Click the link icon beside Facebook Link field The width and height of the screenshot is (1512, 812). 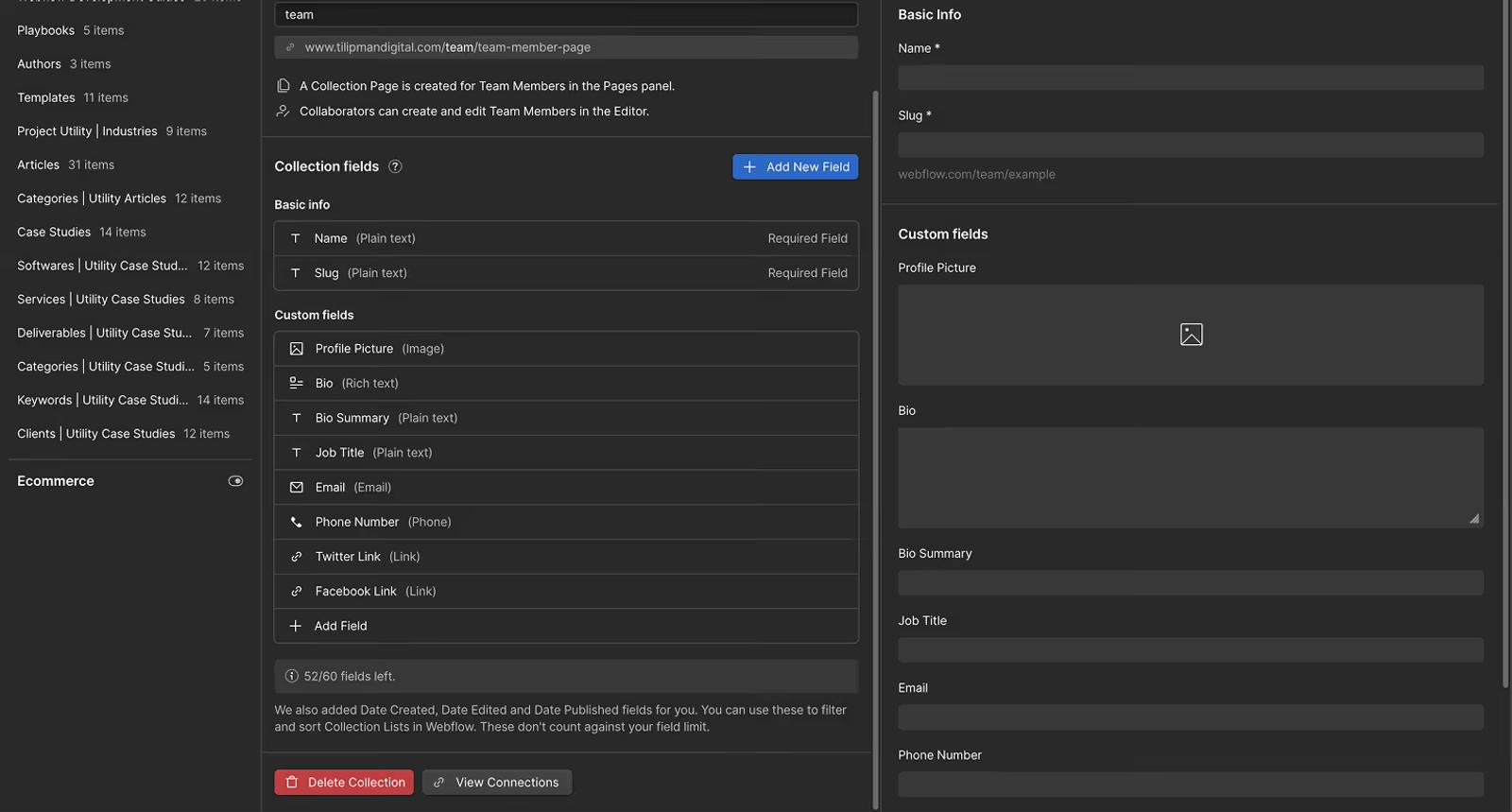pyautogui.click(x=297, y=591)
